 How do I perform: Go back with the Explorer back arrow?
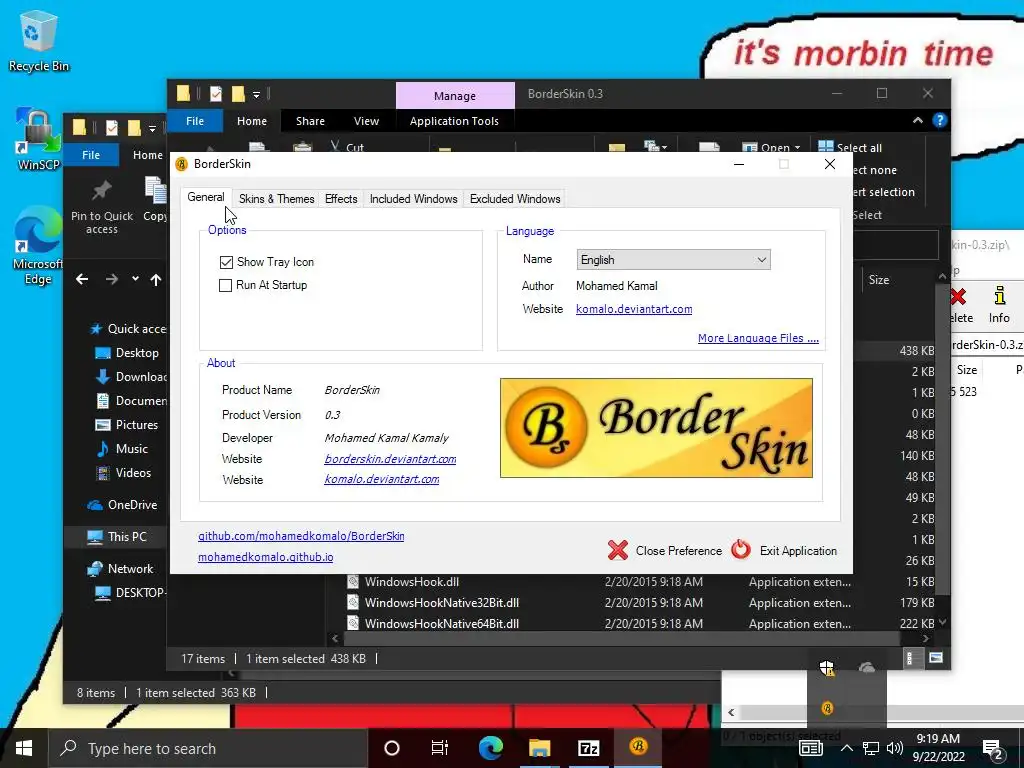coord(82,280)
